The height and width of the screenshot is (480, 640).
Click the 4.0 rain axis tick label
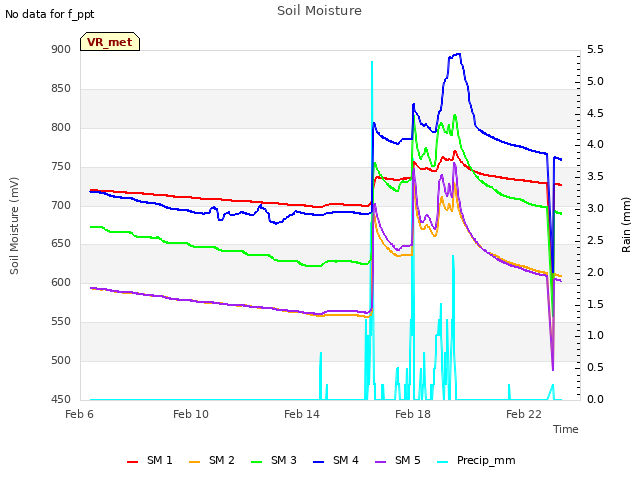coord(595,144)
